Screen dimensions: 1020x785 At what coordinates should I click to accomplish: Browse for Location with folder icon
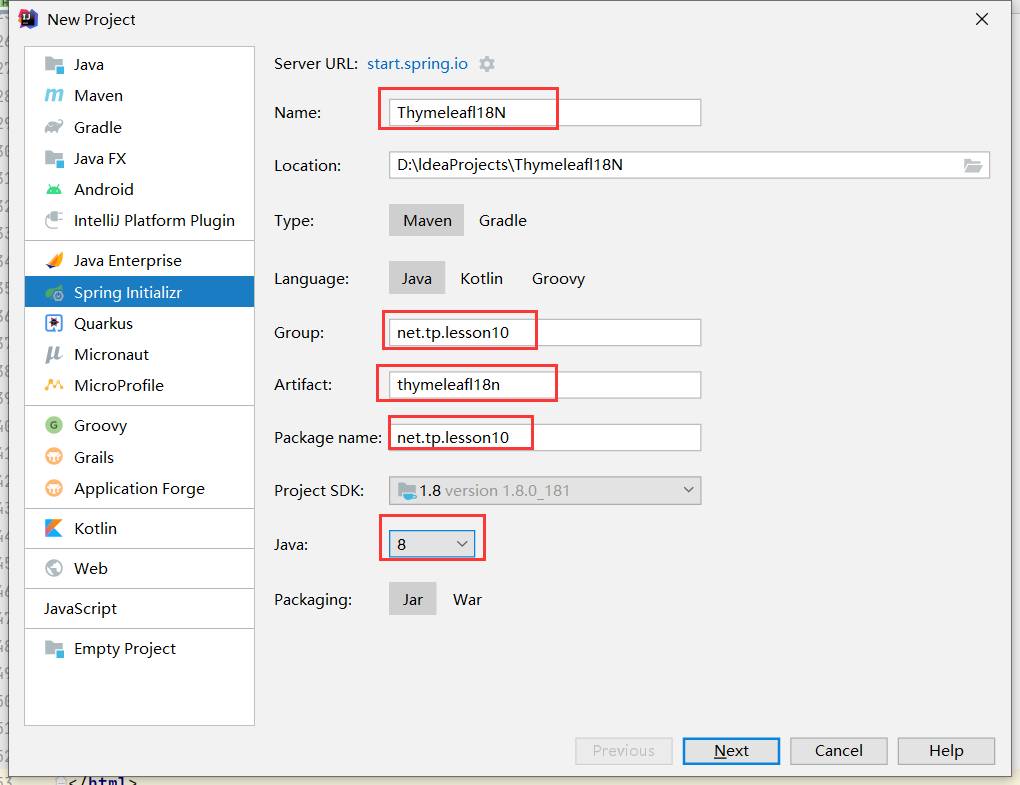pyautogui.click(x=973, y=165)
